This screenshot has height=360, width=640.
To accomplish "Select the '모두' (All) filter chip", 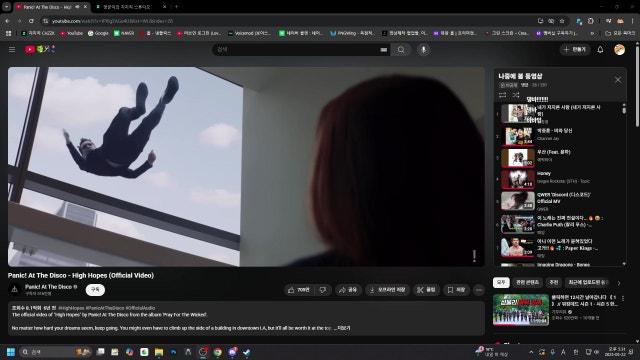I will tap(501, 282).
